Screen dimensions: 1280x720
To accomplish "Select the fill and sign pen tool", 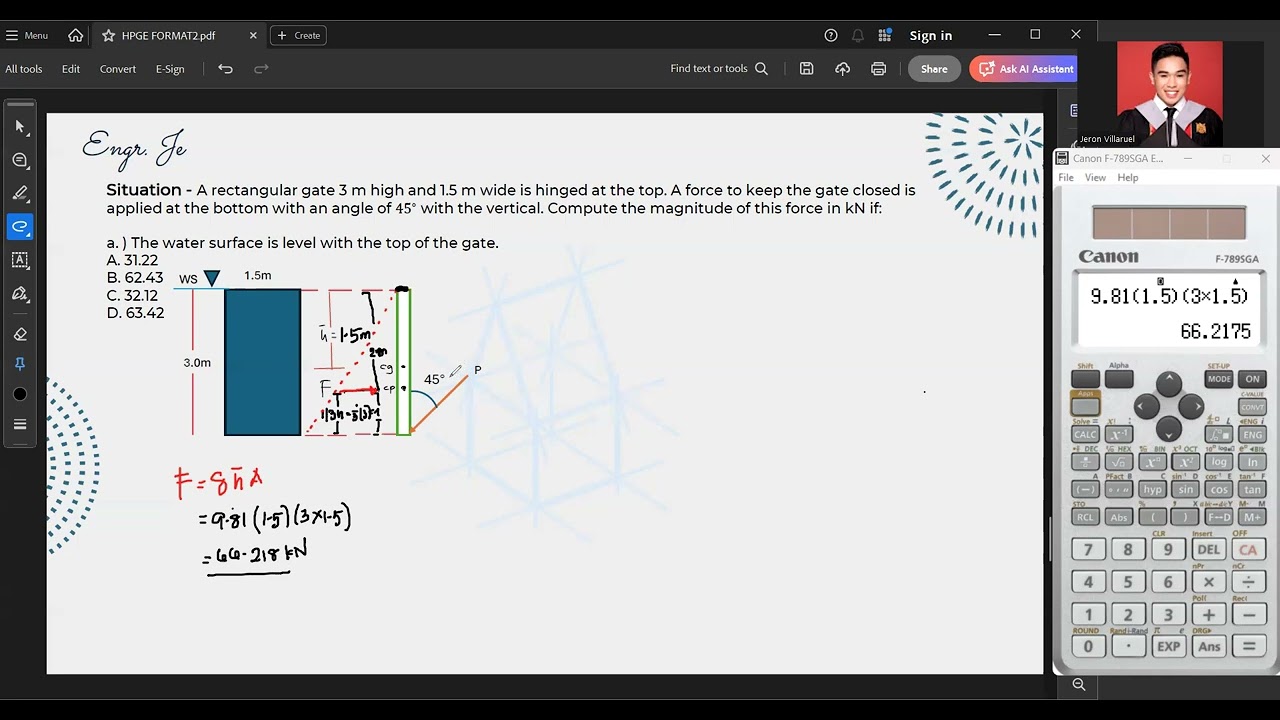I will click(x=20, y=294).
